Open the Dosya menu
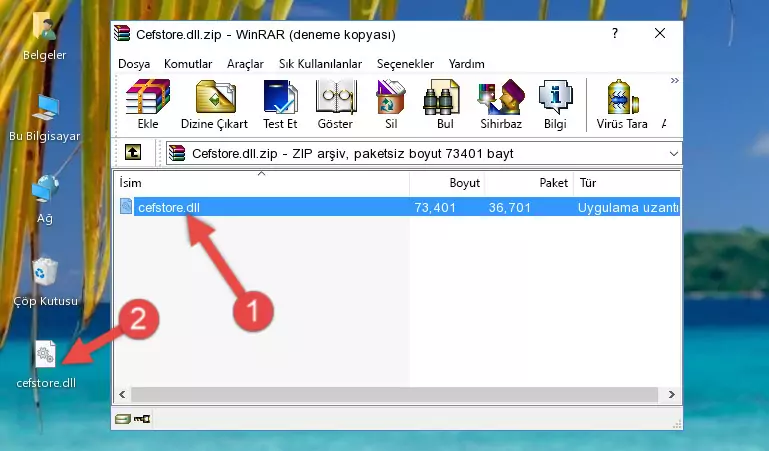The image size is (769, 451). (134, 64)
